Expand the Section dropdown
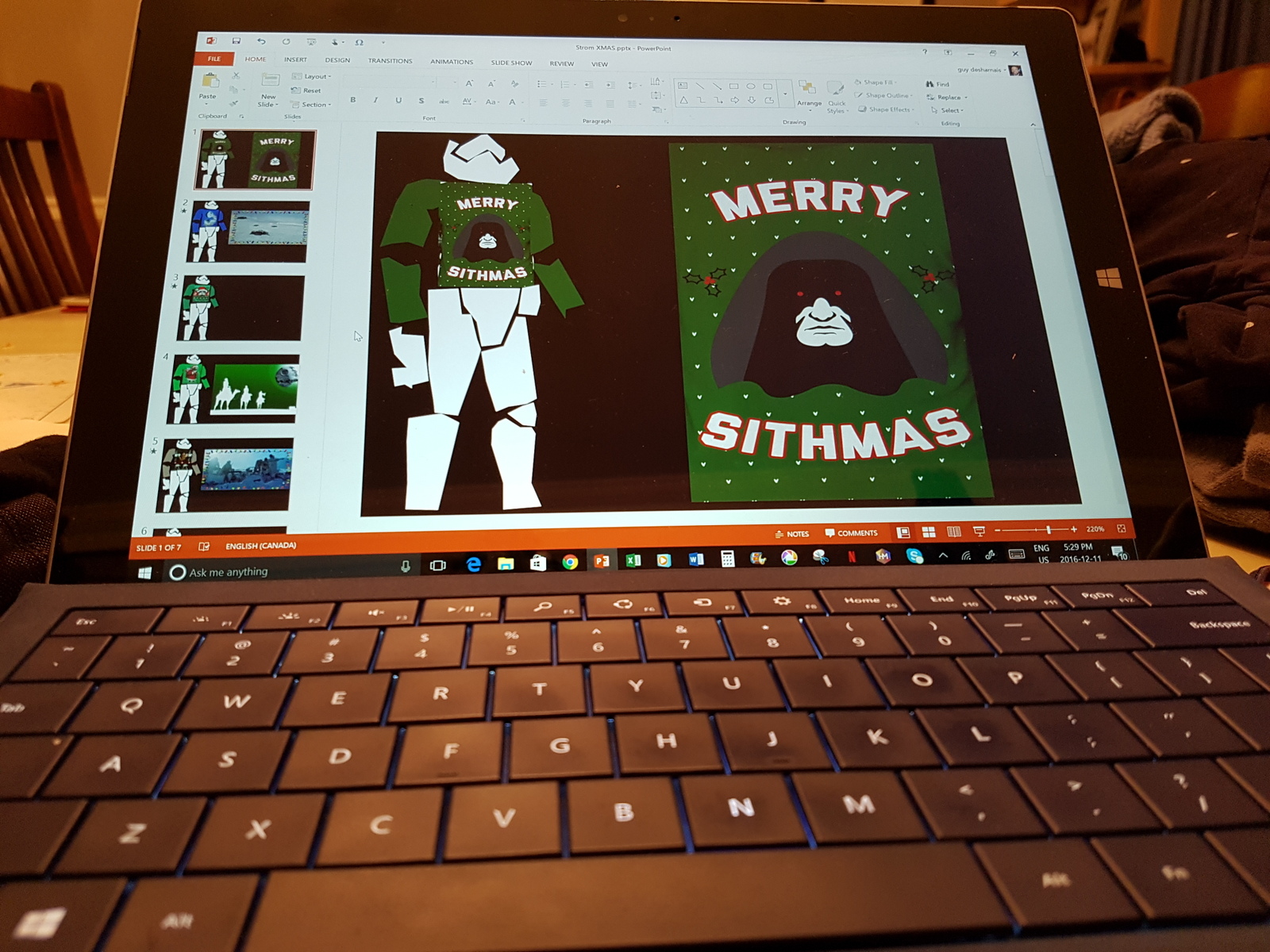 point(310,105)
